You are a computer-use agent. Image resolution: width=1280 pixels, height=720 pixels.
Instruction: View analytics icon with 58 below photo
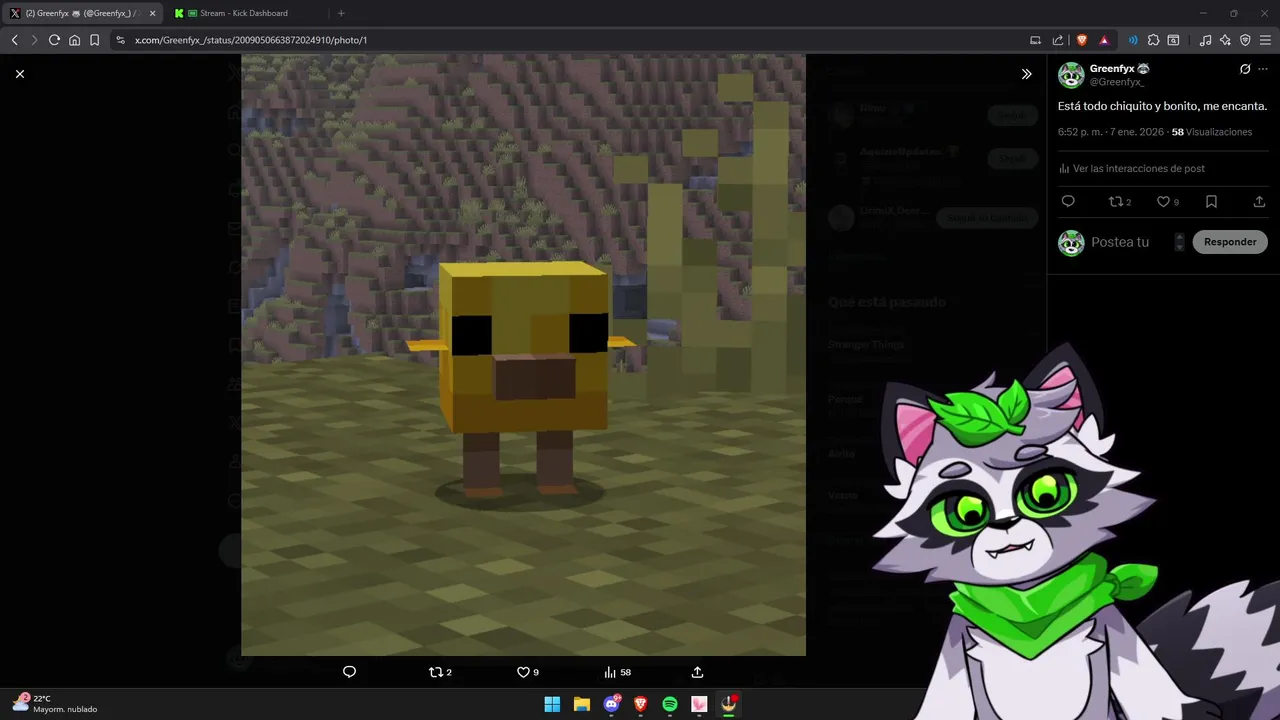617,672
